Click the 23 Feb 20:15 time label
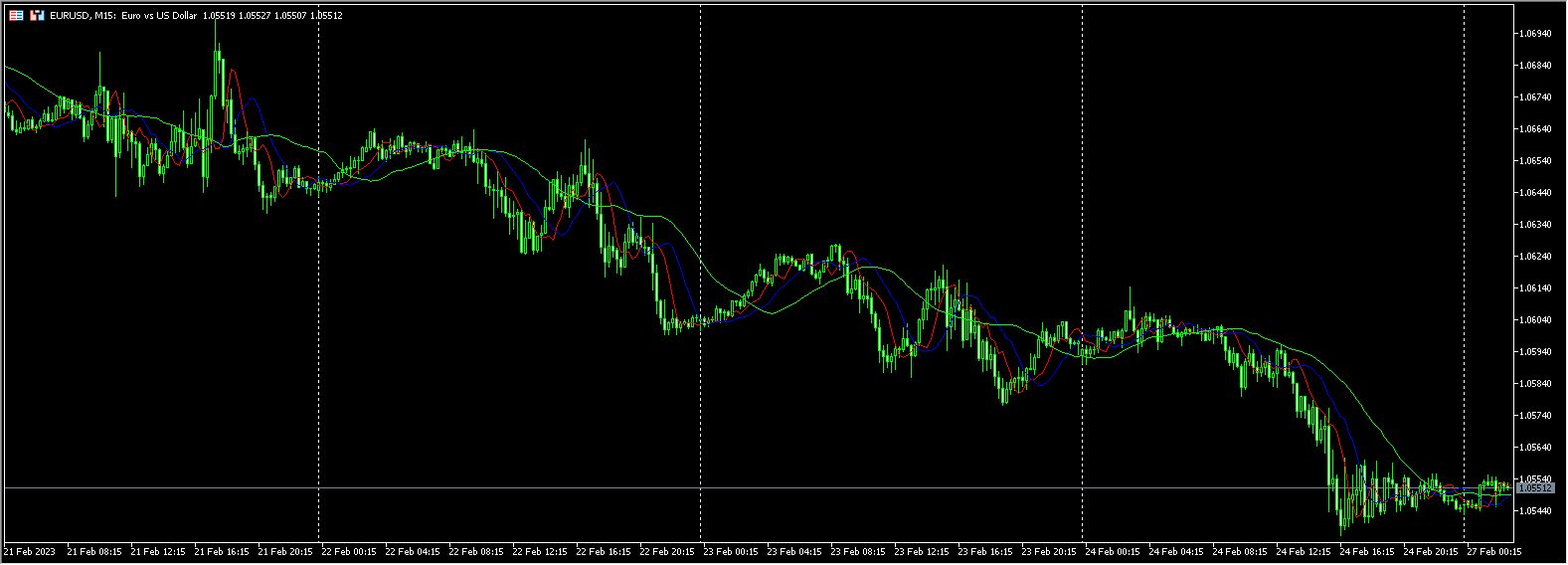Screen dimensions: 1568x565 [x=1049, y=551]
